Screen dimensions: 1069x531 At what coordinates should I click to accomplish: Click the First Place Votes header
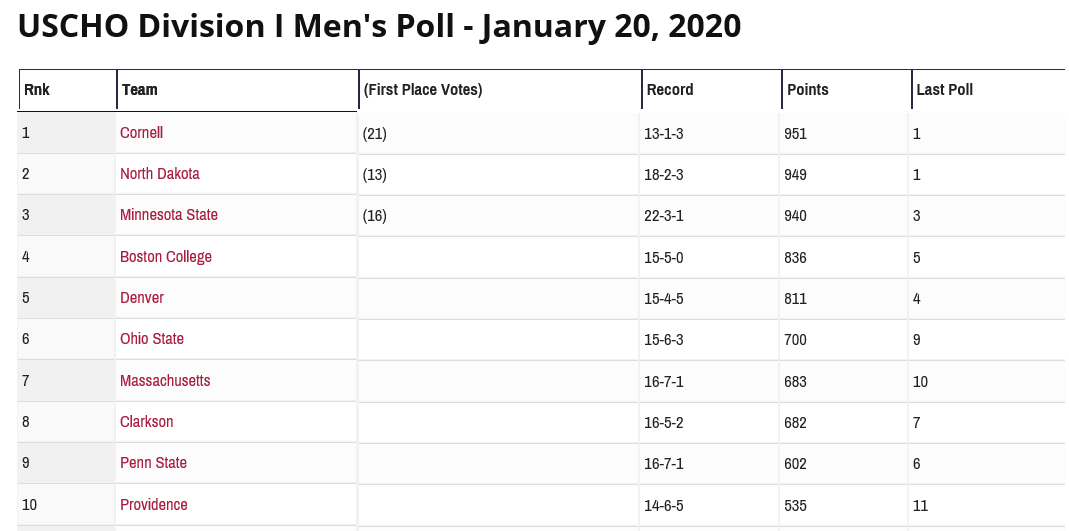point(423,90)
